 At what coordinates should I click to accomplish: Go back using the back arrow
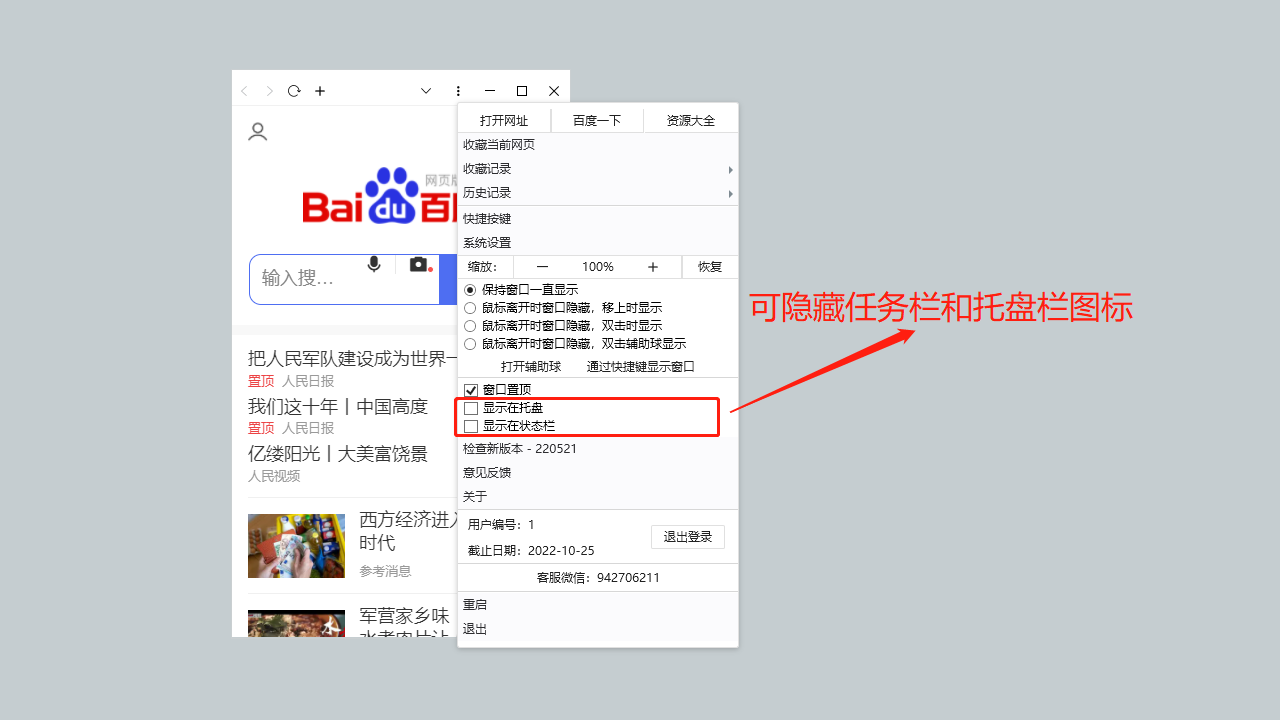244,90
